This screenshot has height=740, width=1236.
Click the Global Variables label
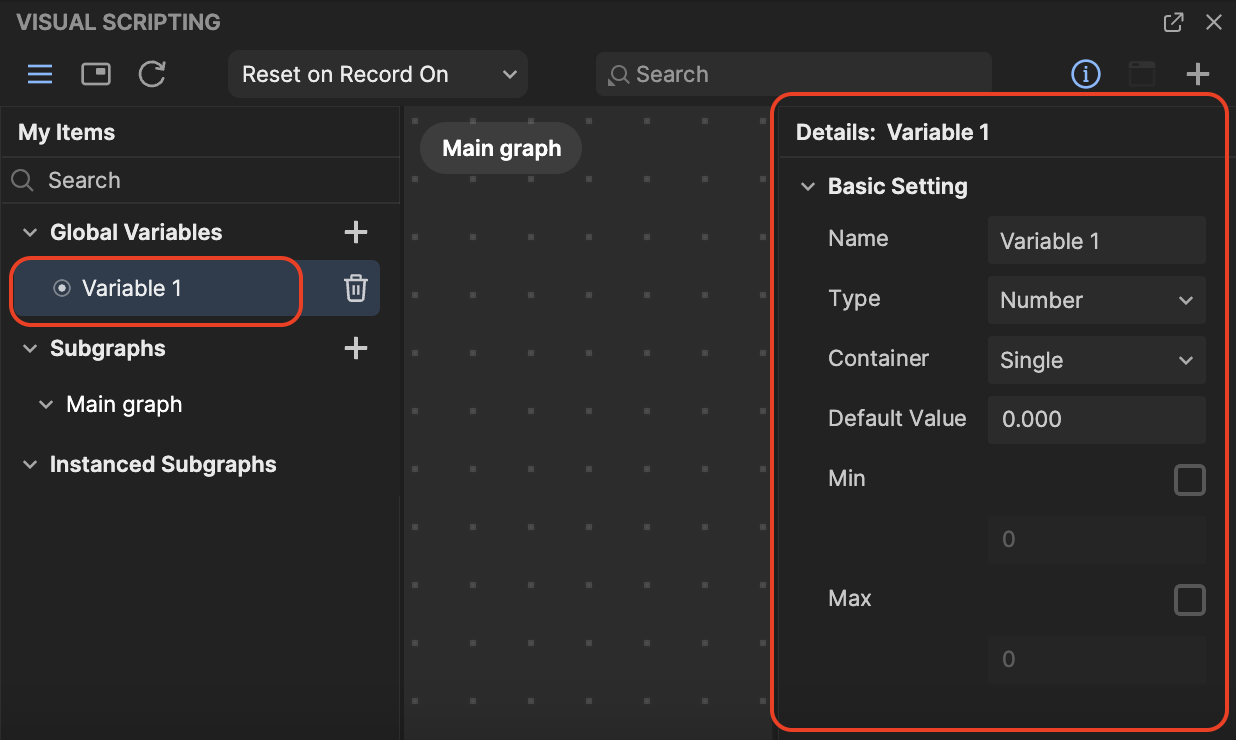click(136, 232)
